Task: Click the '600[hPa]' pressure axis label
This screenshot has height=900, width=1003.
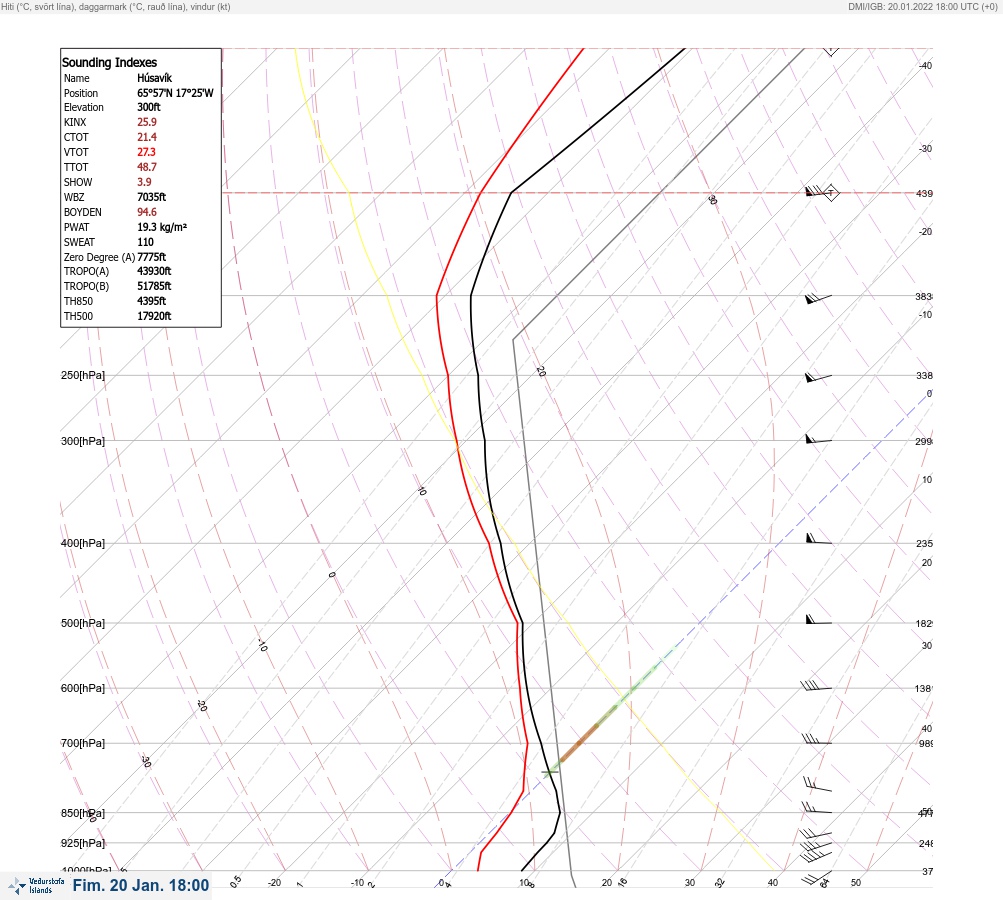Action: click(83, 688)
